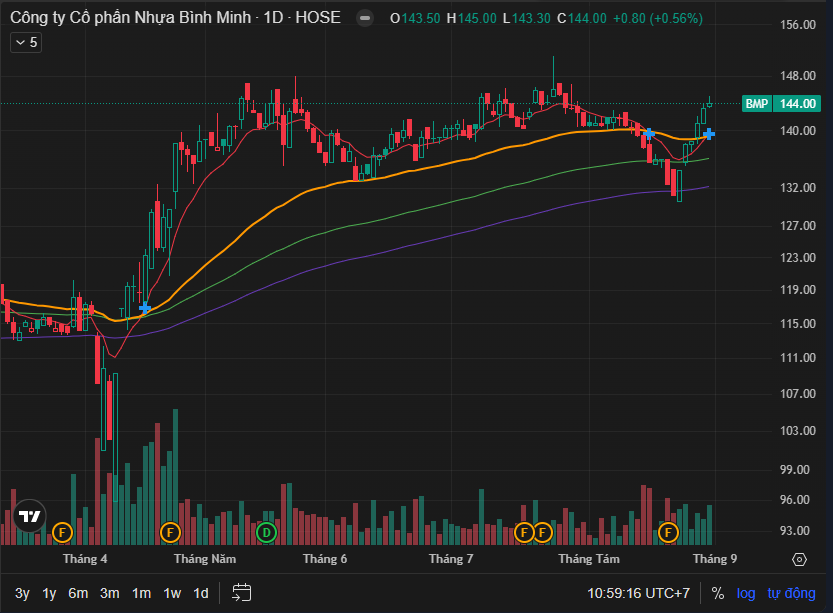Viewport: 833px width, 613px height.
Task: Click the last F marker near Tháng 9
Action: [x=668, y=532]
